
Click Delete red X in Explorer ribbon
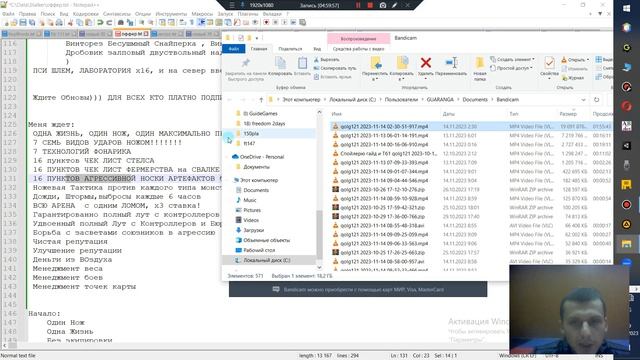[x=426, y=62]
